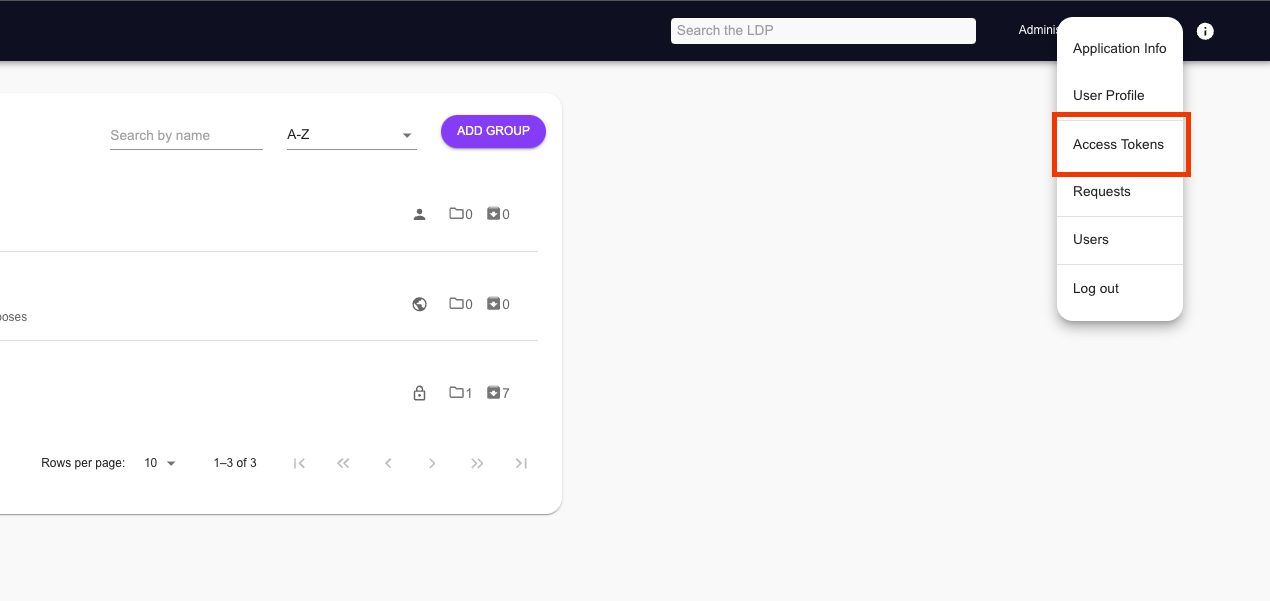
Task: Choose Access Tokens from the menu
Action: click(x=1118, y=144)
